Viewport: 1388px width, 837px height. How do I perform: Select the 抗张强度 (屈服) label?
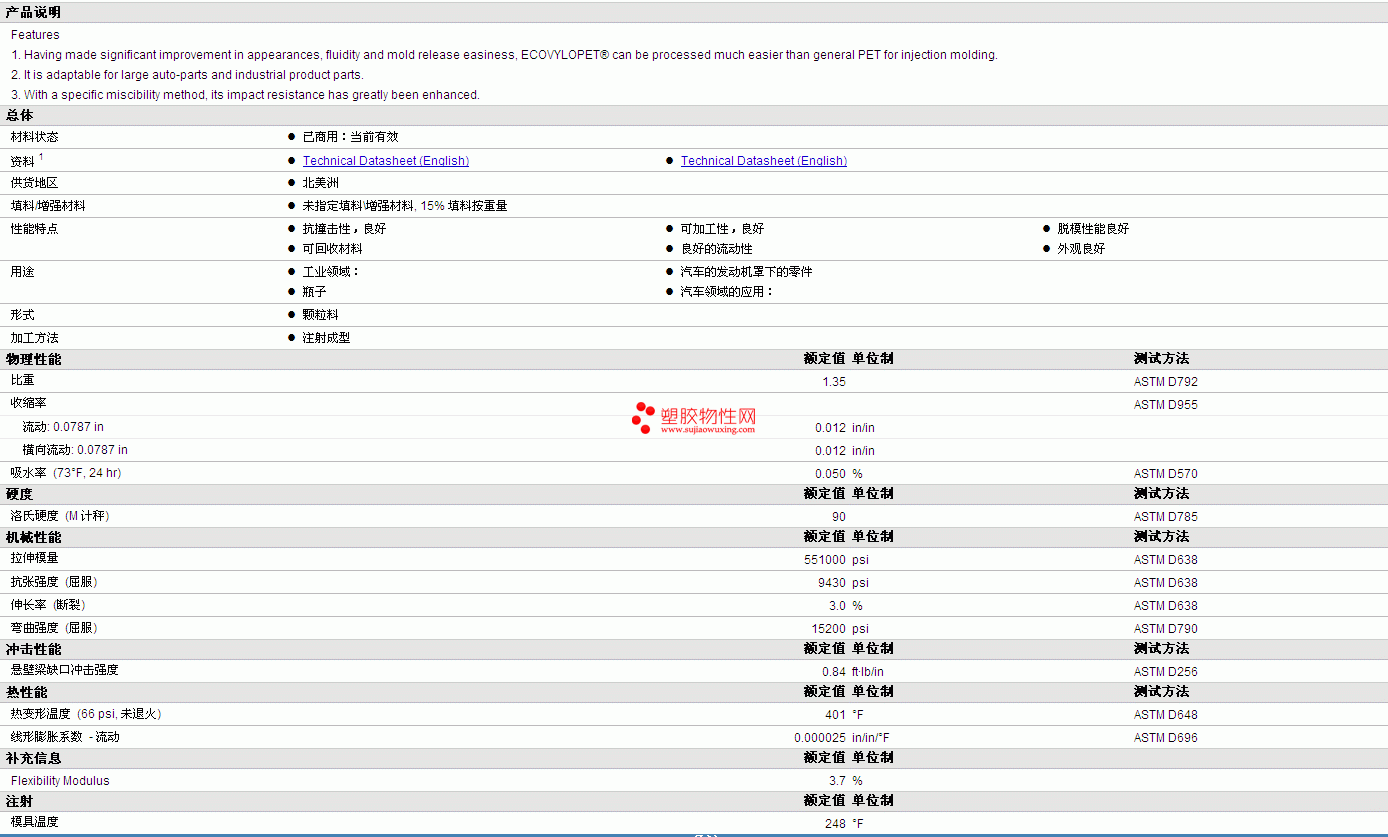[54, 582]
